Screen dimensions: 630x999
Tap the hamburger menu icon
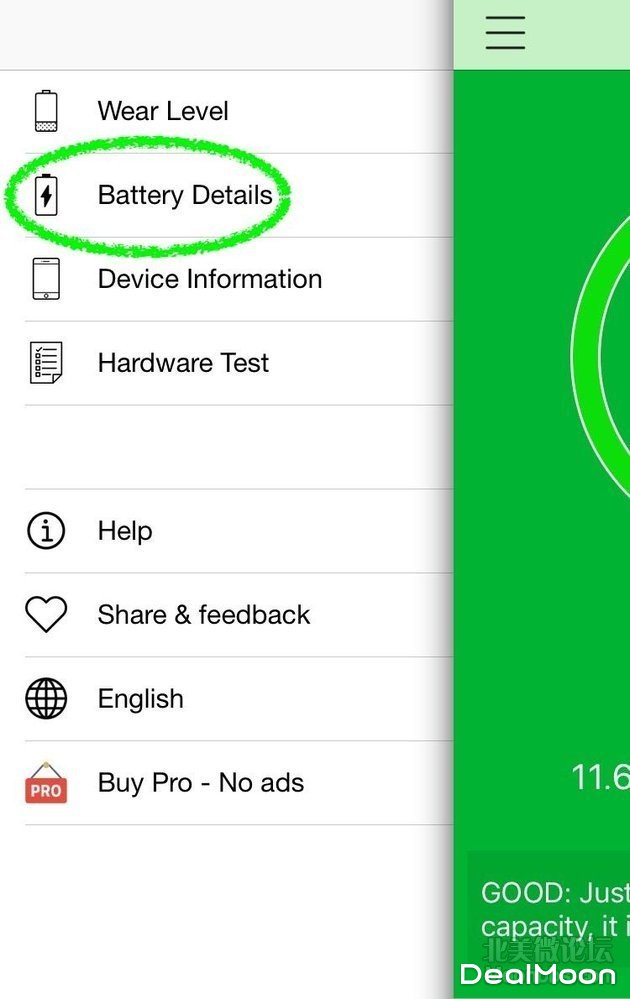click(505, 32)
